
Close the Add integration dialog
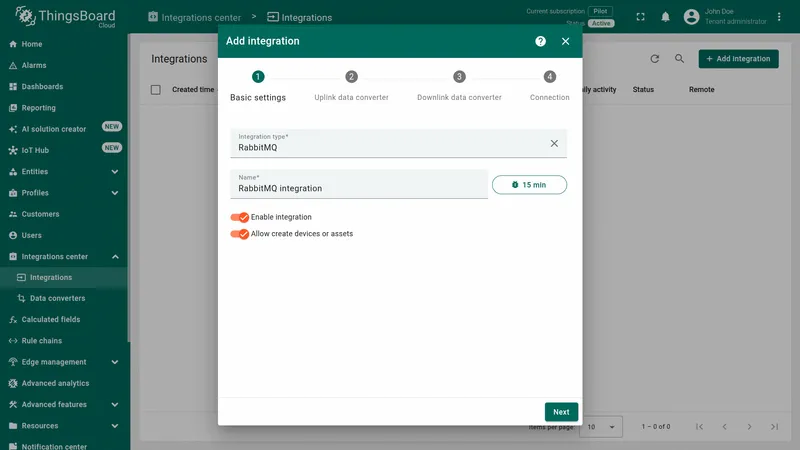(x=565, y=41)
